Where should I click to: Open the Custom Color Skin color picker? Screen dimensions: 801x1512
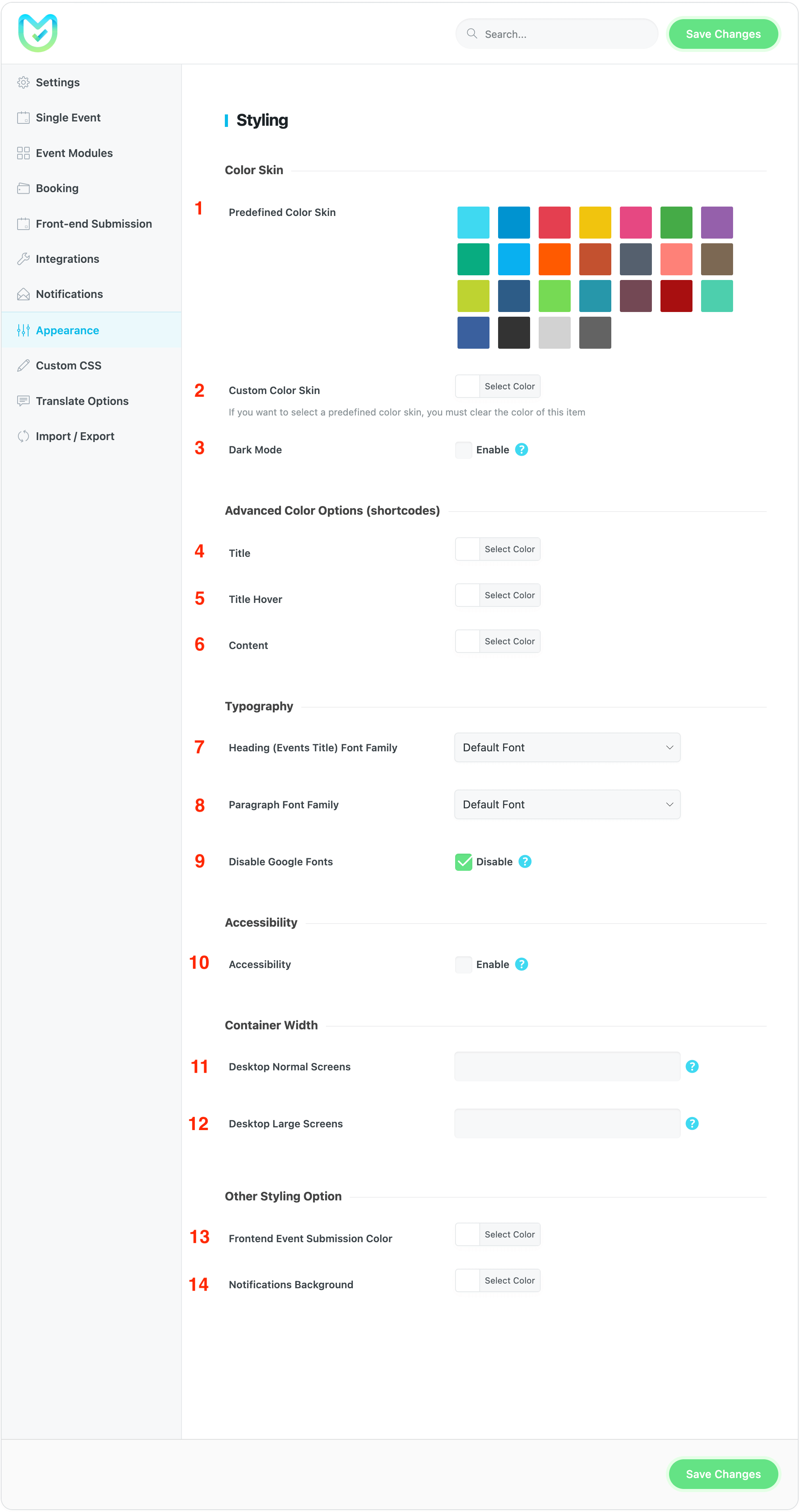tap(498, 386)
